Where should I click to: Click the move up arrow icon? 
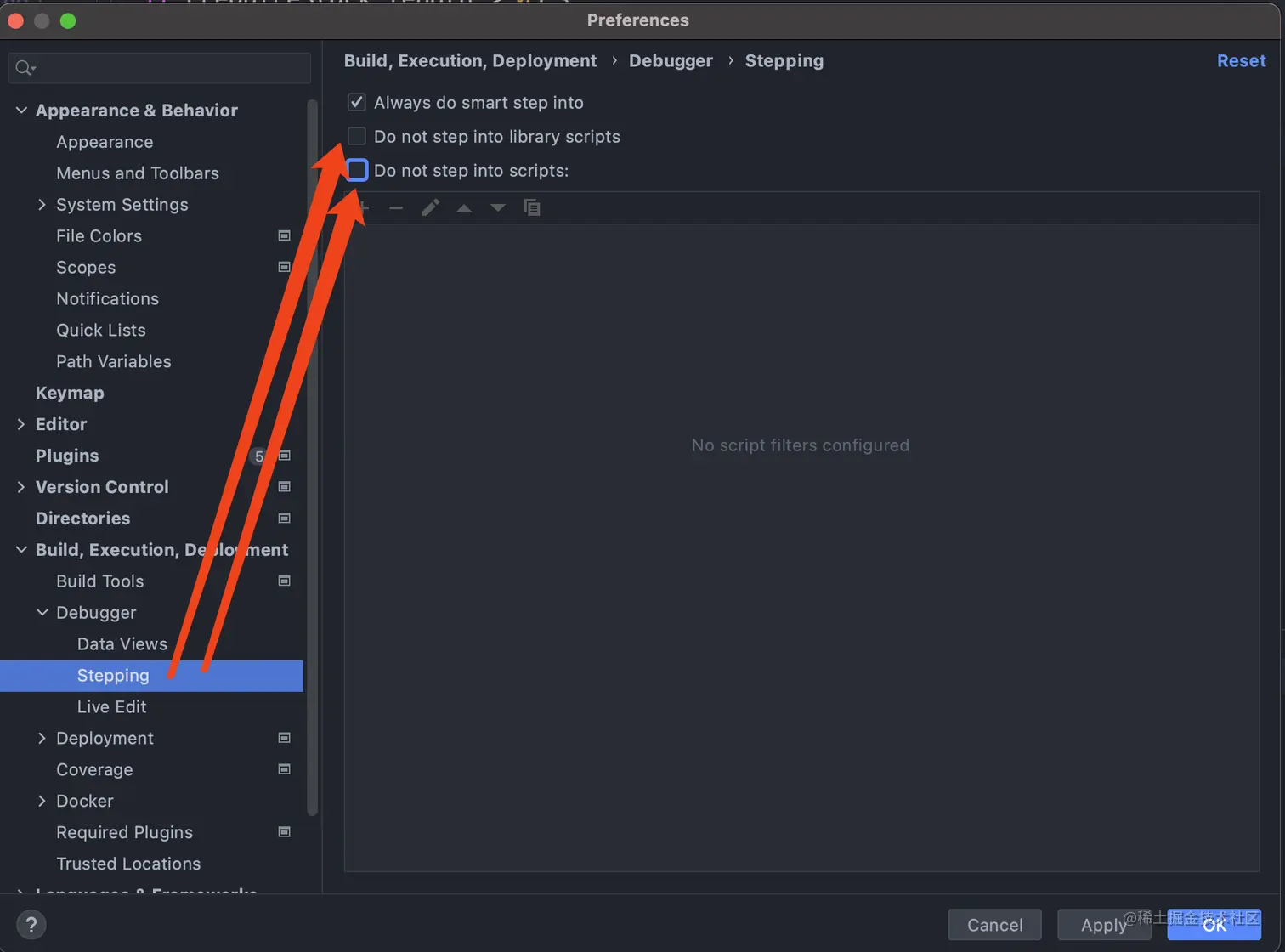click(464, 207)
